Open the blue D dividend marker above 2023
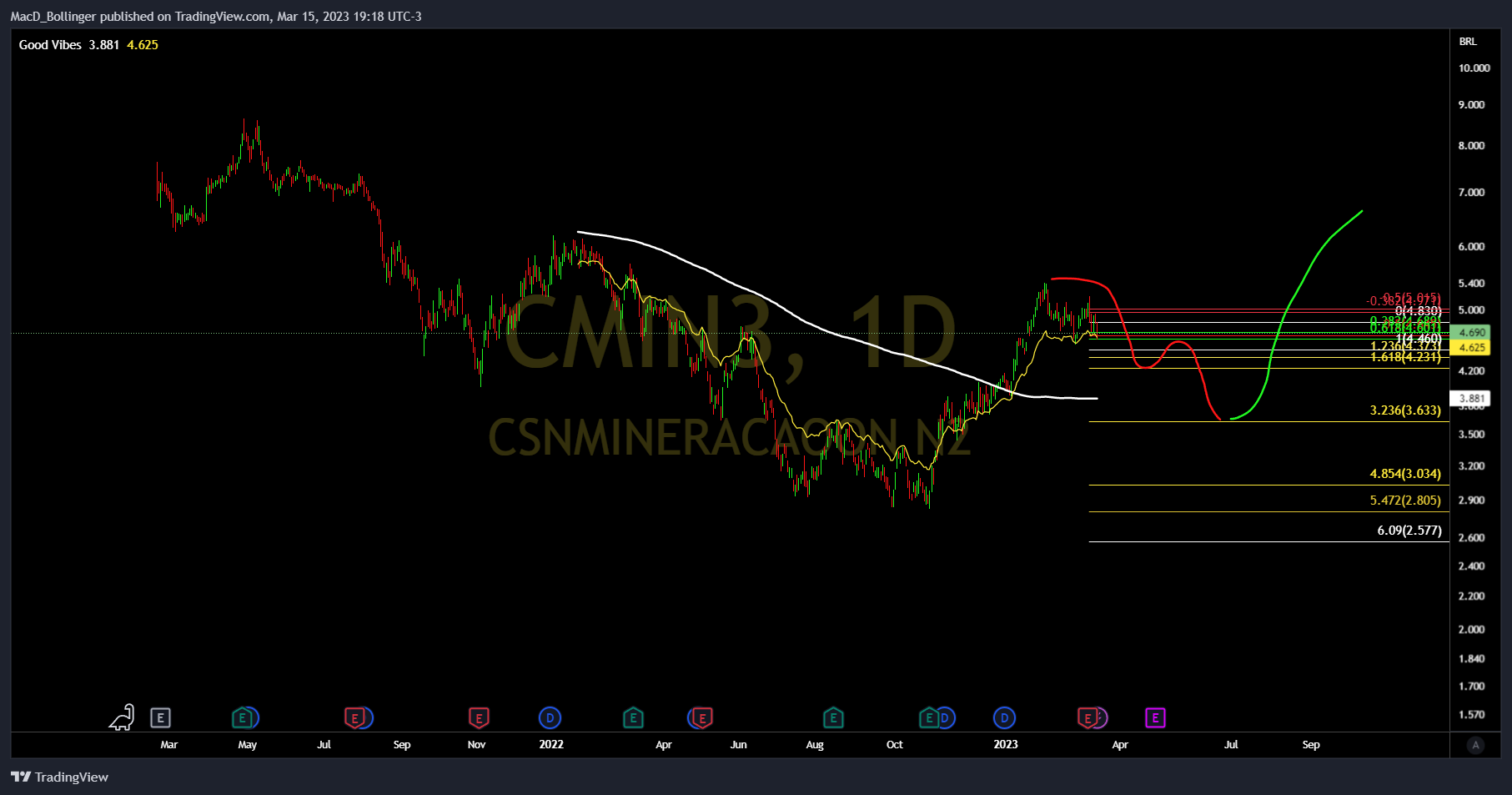 pyautogui.click(x=1004, y=717)
